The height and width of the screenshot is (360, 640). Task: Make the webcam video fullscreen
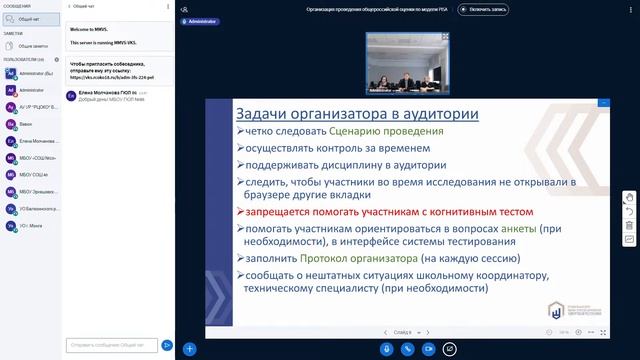point(445,37)
